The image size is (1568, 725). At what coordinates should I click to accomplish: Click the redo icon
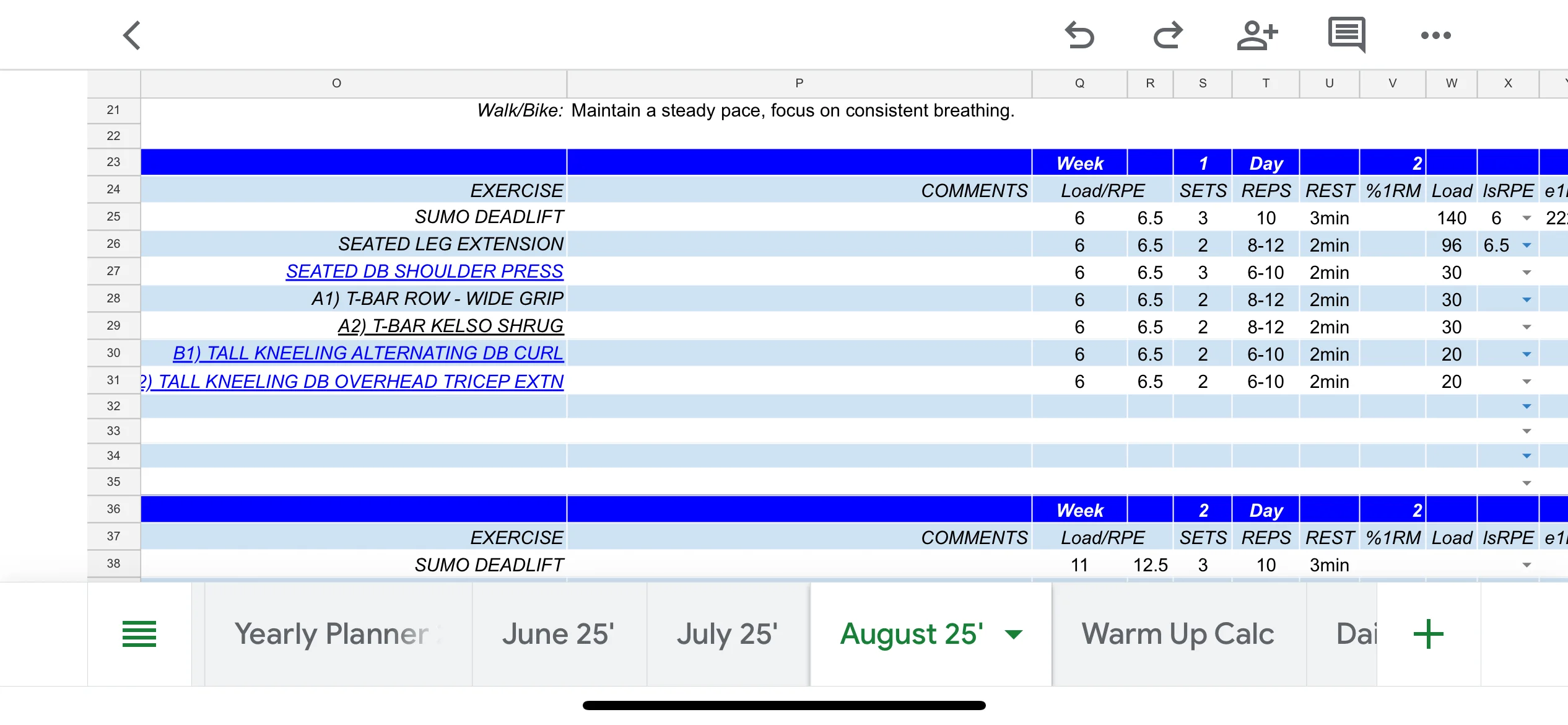click(1168, 35)
